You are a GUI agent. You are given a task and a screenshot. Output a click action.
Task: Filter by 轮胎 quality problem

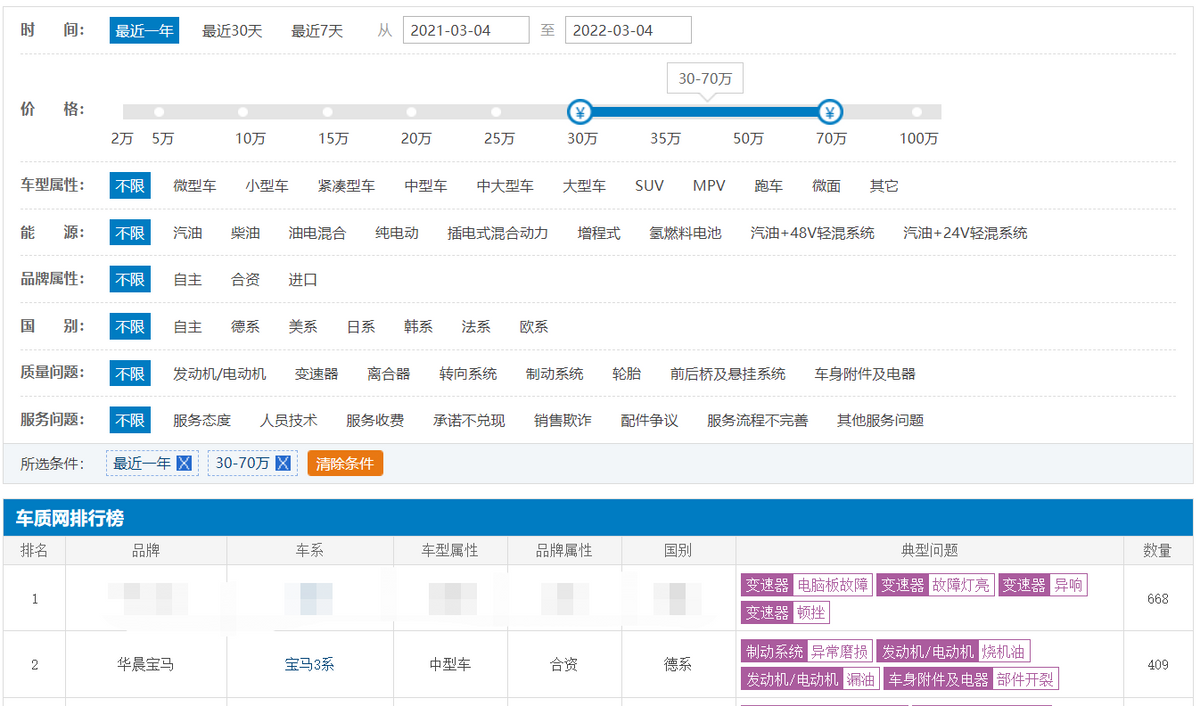627,374
